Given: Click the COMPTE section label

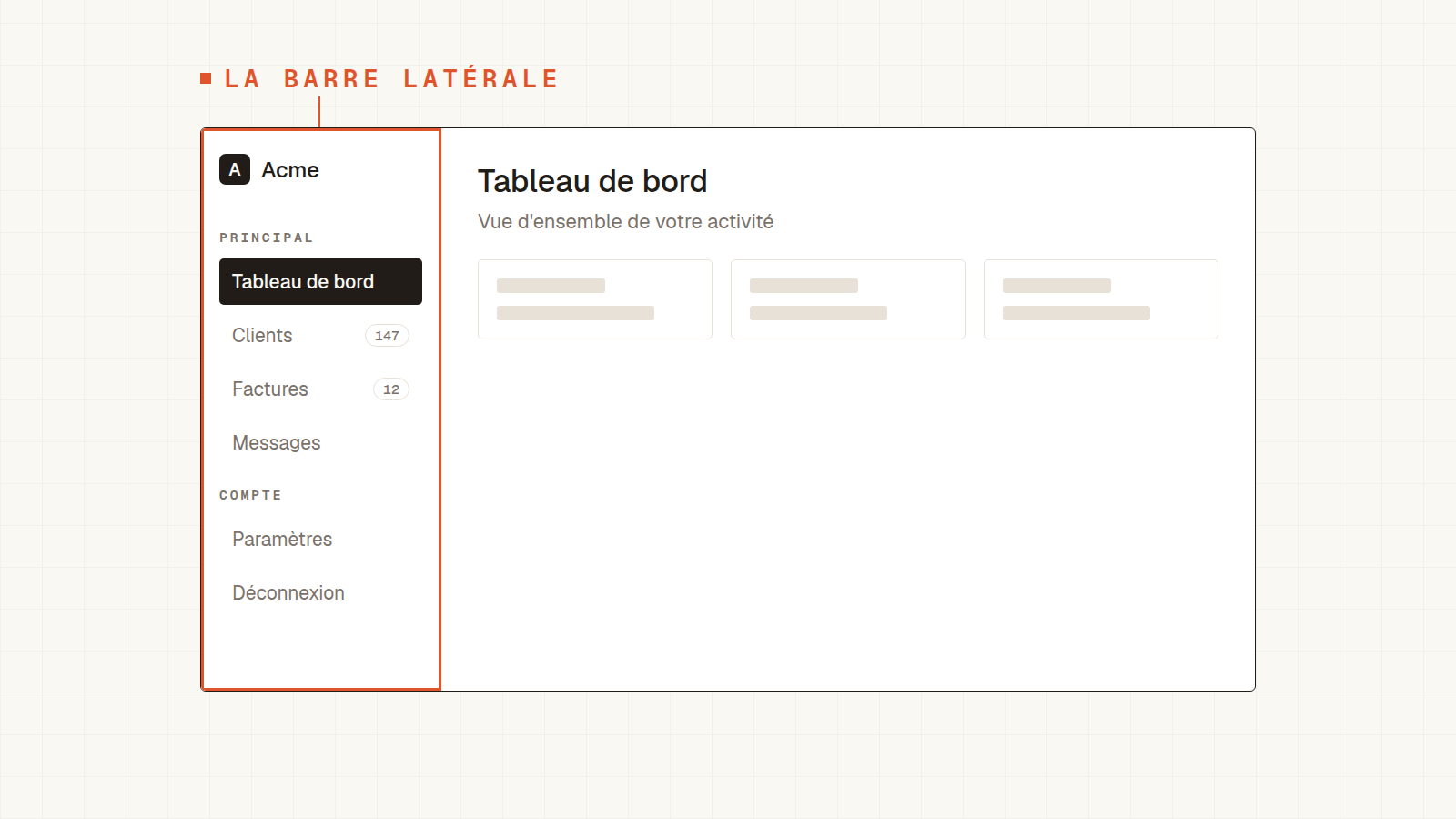Looking at the screenshot, I should [x=250, y=495].
